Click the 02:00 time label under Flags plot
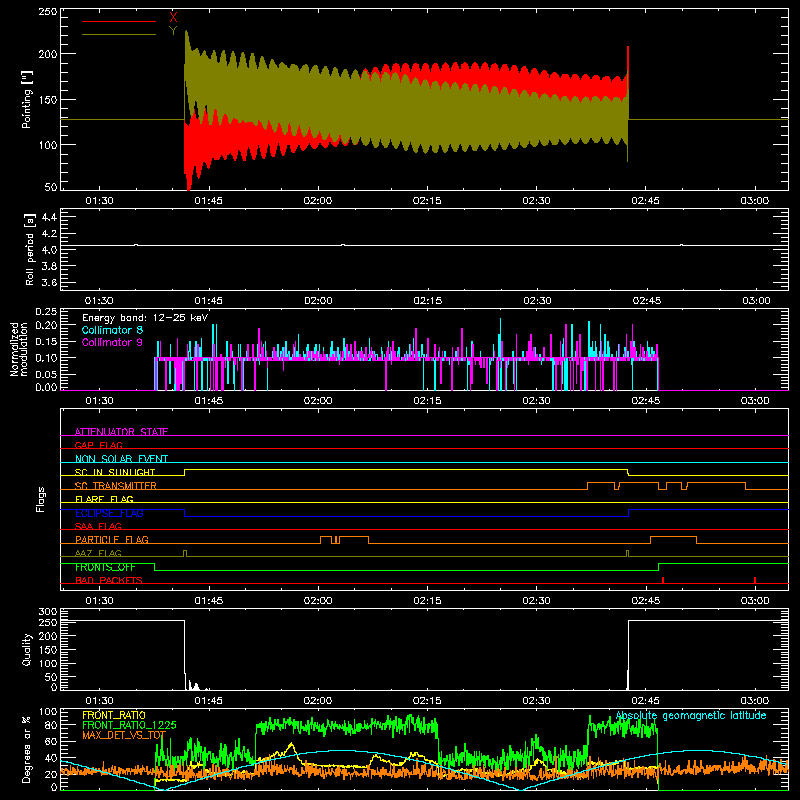 [x=318, y=601]
